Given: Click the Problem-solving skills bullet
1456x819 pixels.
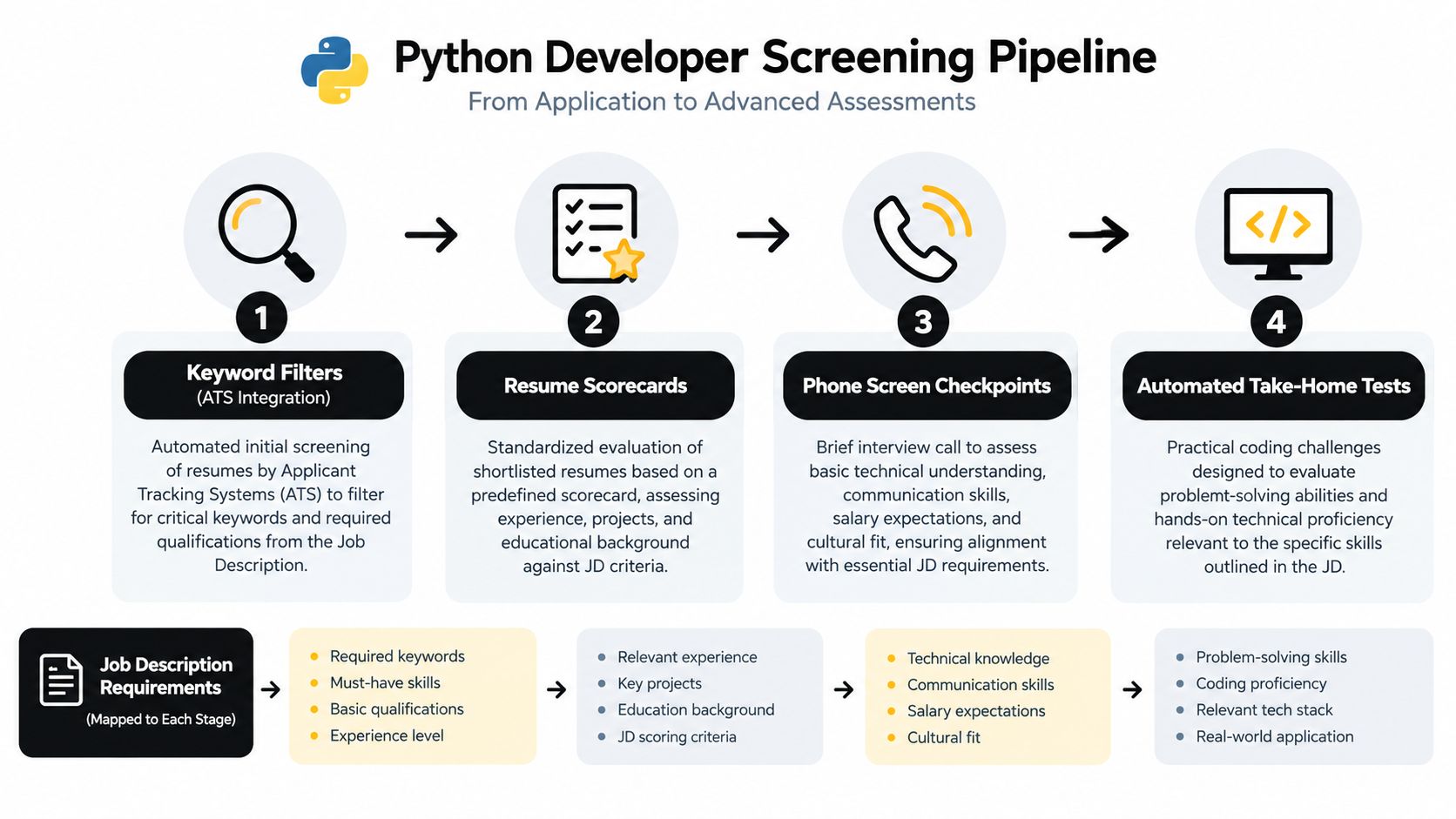Looking at the screenshot, I should [1262, 657].
